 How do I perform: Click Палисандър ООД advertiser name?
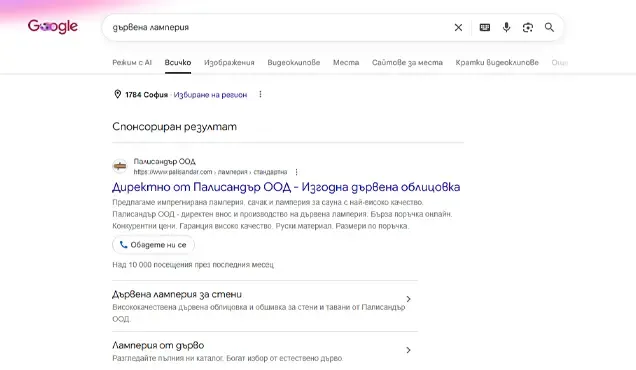[165, 161]
